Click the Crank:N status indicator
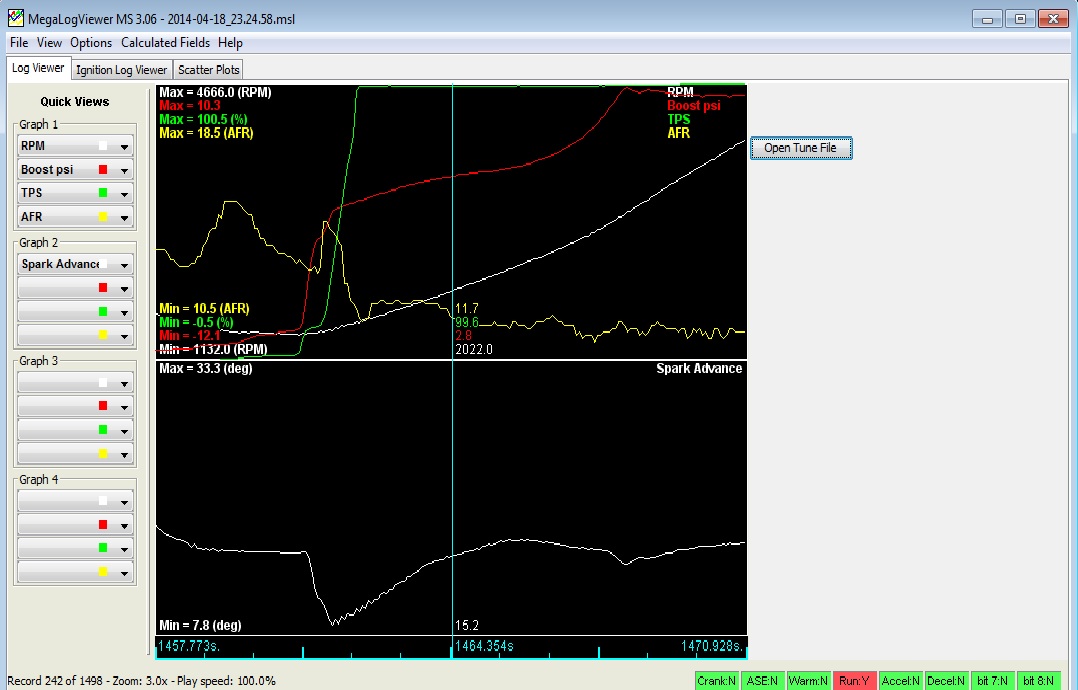Viewport: 1078px width, 690px height. click(x=716, y=681)
